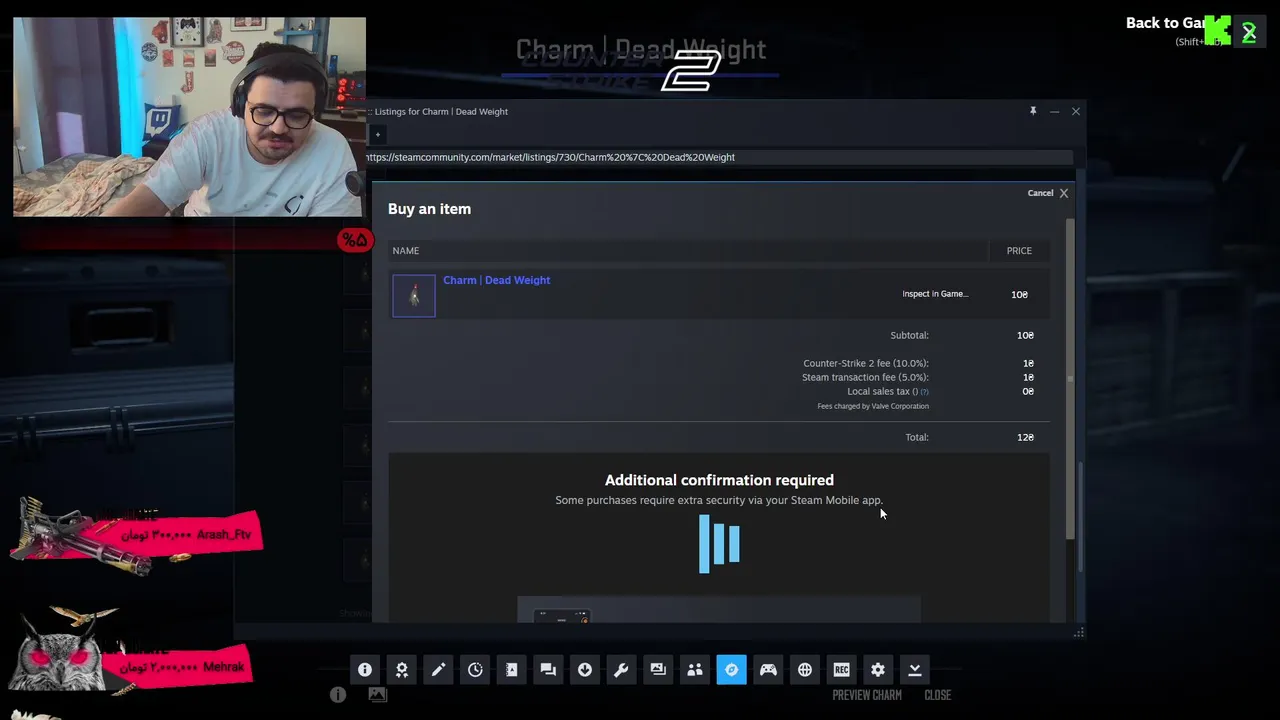Click Back to Game at top right

[x=1166, y=23]
